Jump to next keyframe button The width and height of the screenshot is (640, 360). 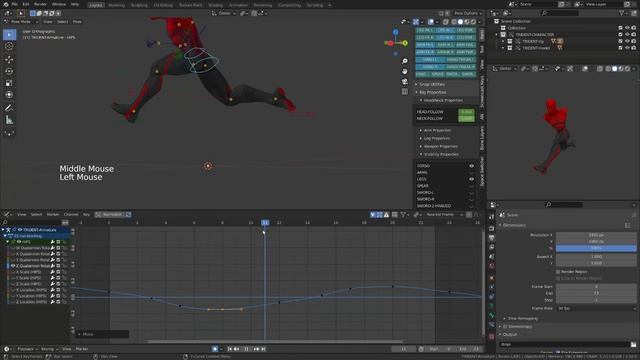click(256, 349)
